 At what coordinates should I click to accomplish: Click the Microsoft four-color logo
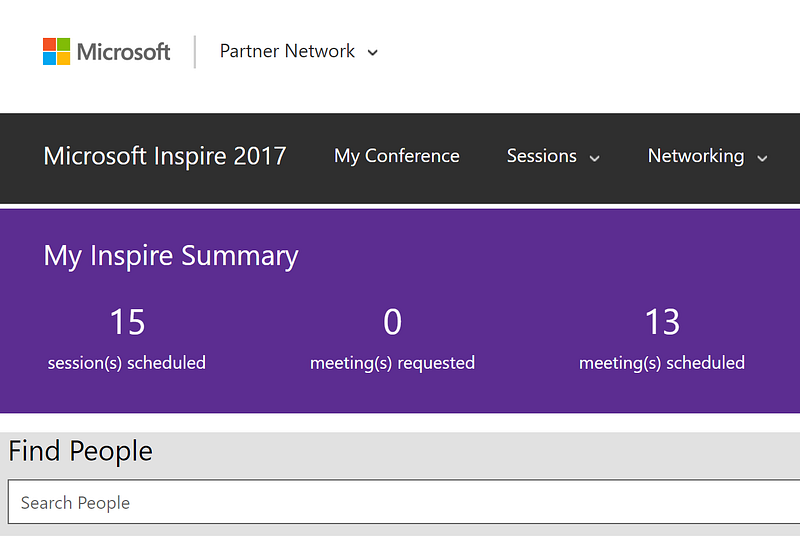pyautogui.click(x=56, y=52)
